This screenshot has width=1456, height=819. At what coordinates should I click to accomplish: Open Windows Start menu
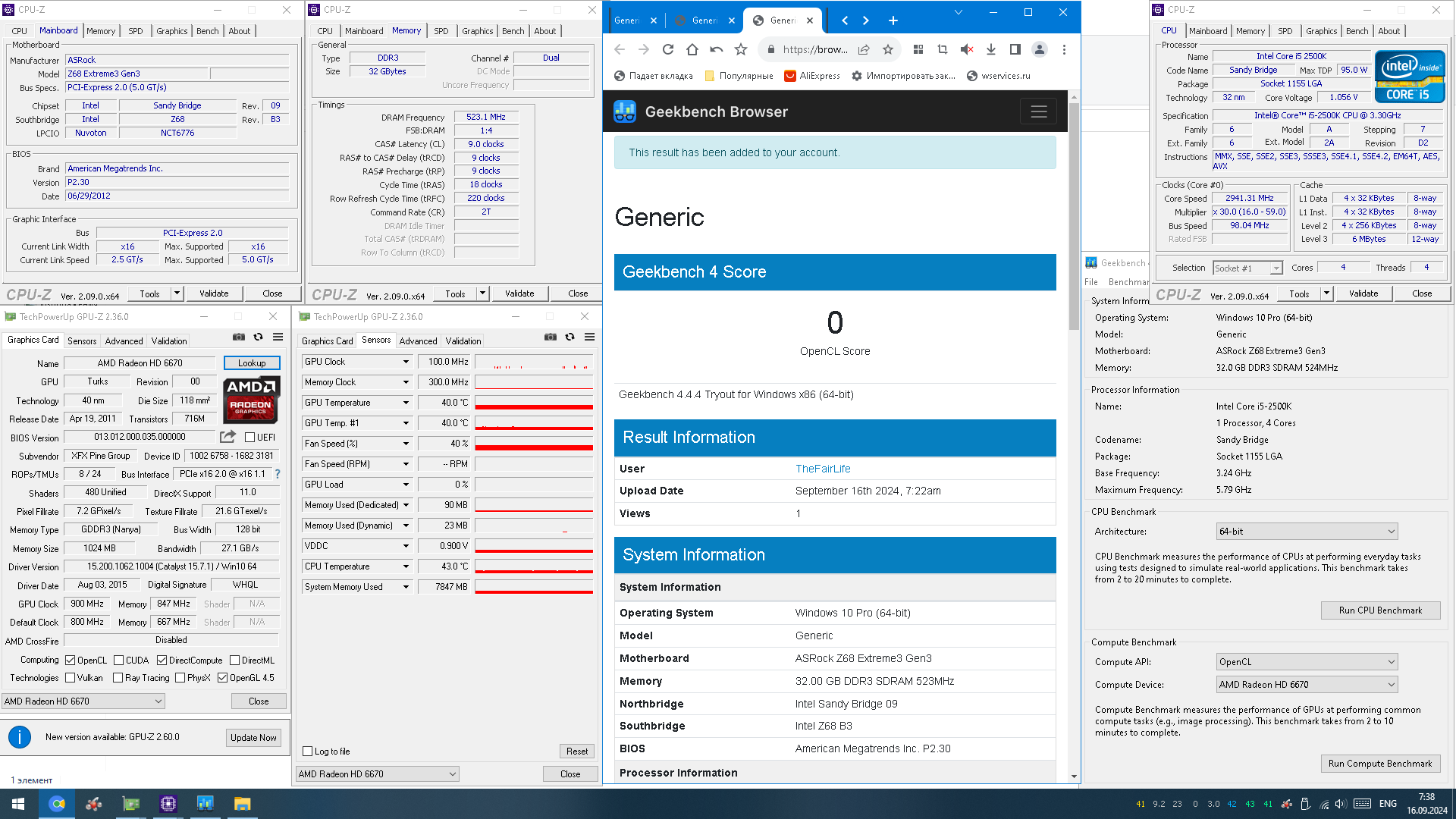click(x=18, y=804)
